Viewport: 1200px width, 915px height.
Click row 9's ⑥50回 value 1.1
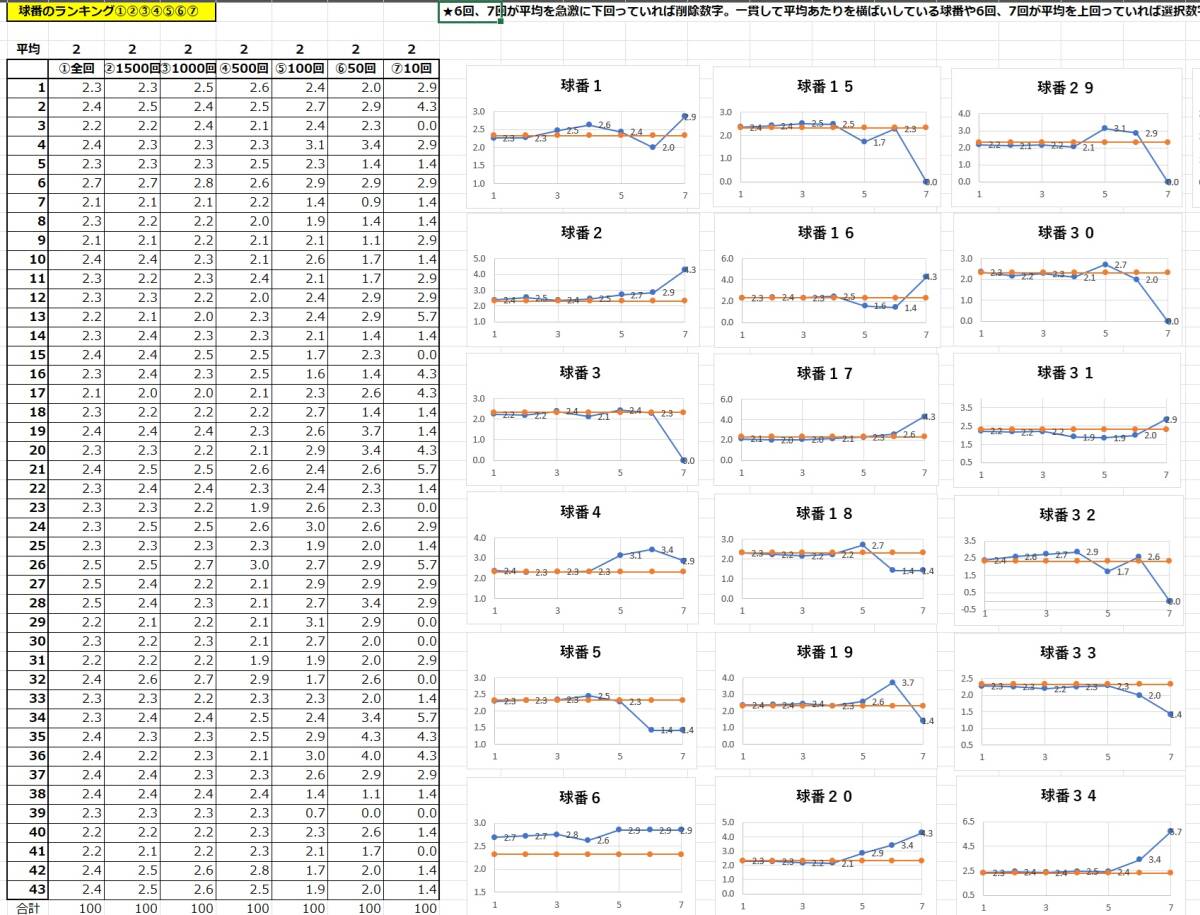point(356,240)
